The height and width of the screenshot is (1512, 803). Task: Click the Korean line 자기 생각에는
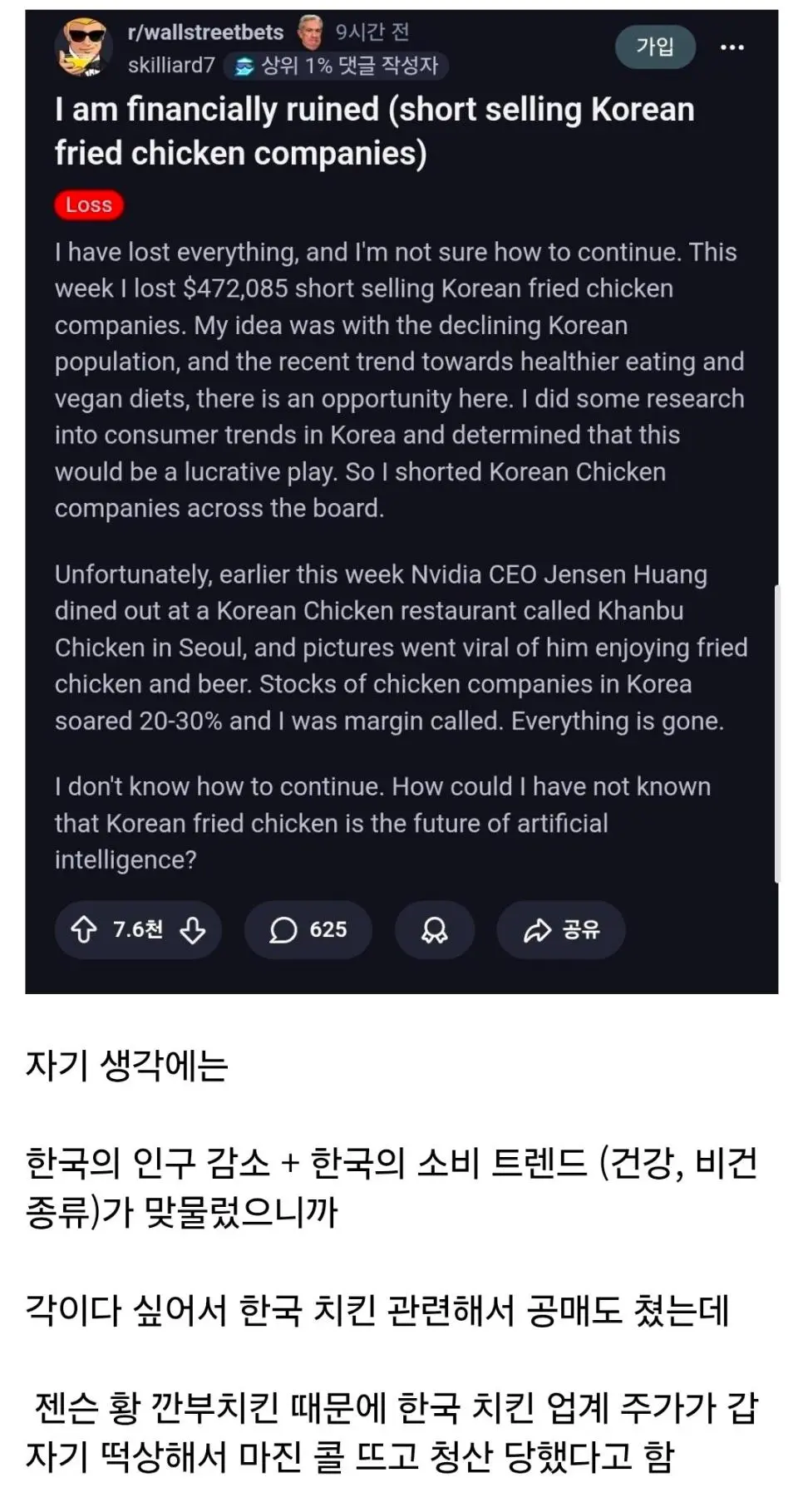126,1066
